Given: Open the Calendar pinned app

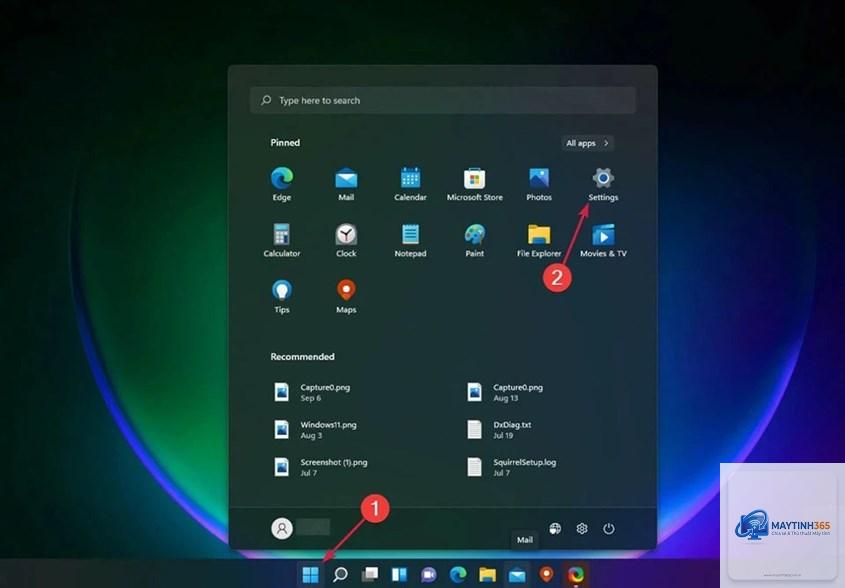Looking at the screenshot, I should (410, 184).
